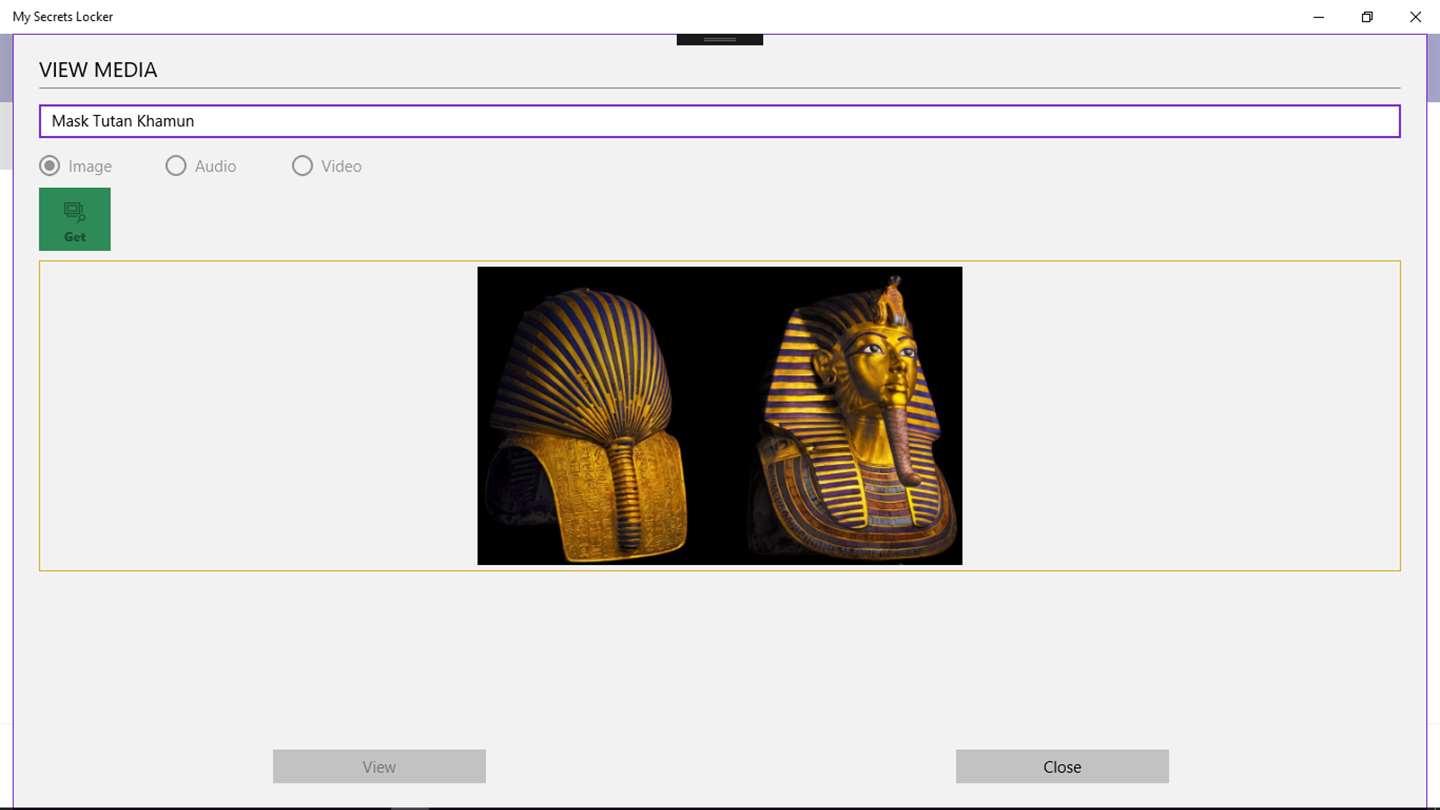This screenshot has height=810, width=1440.
Task: Click the grayed-out View button
Action: [x=379, y=766]
